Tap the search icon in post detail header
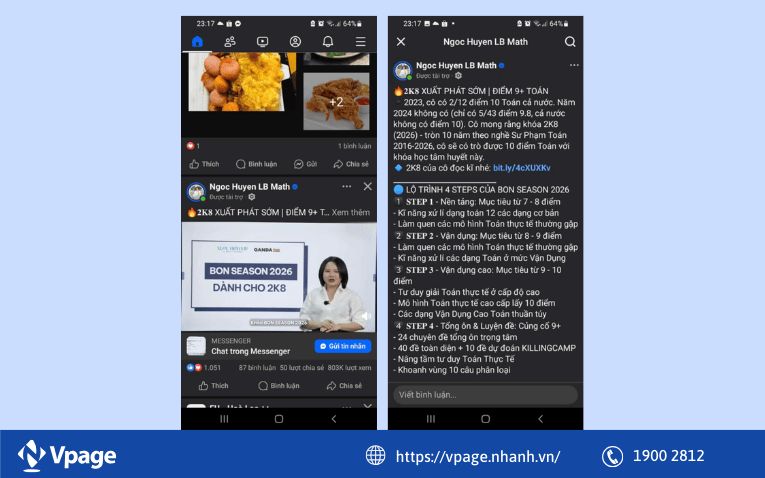This screenshot has height=478, width=765. (570, 42)
